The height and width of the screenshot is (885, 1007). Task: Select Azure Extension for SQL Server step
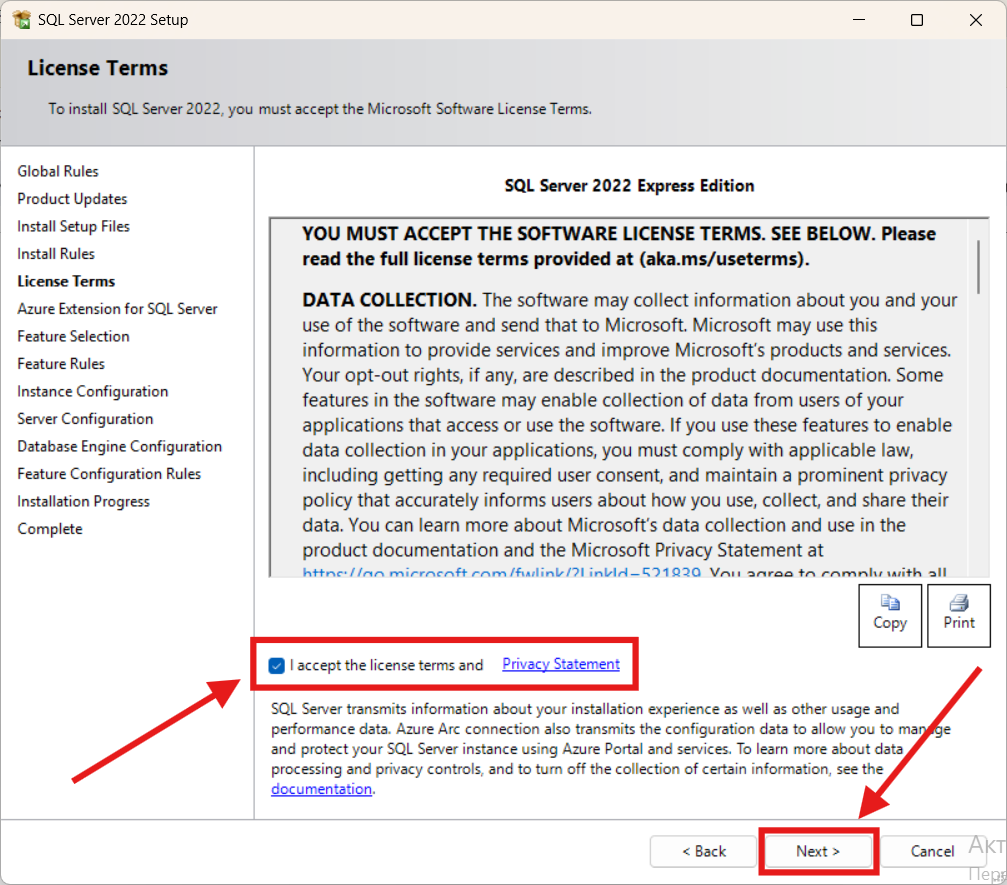pyautogui.click(x=117, y=309)
